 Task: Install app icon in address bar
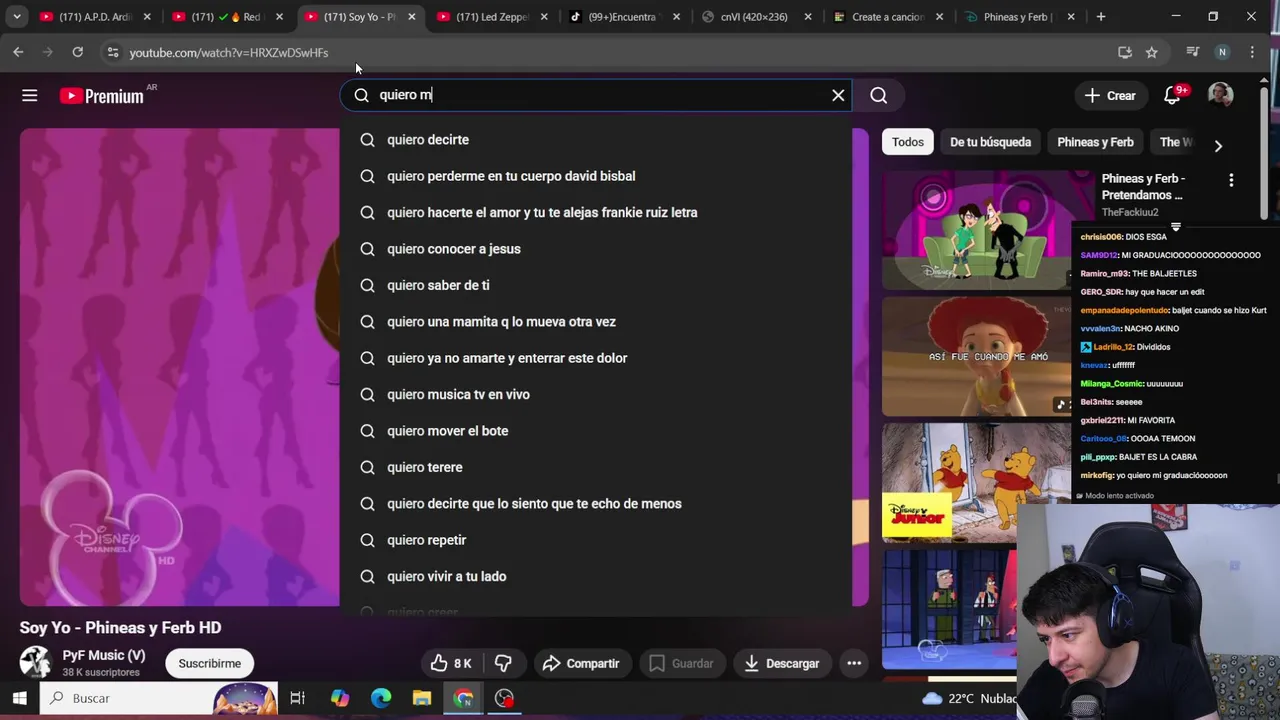click(1125, 52)
